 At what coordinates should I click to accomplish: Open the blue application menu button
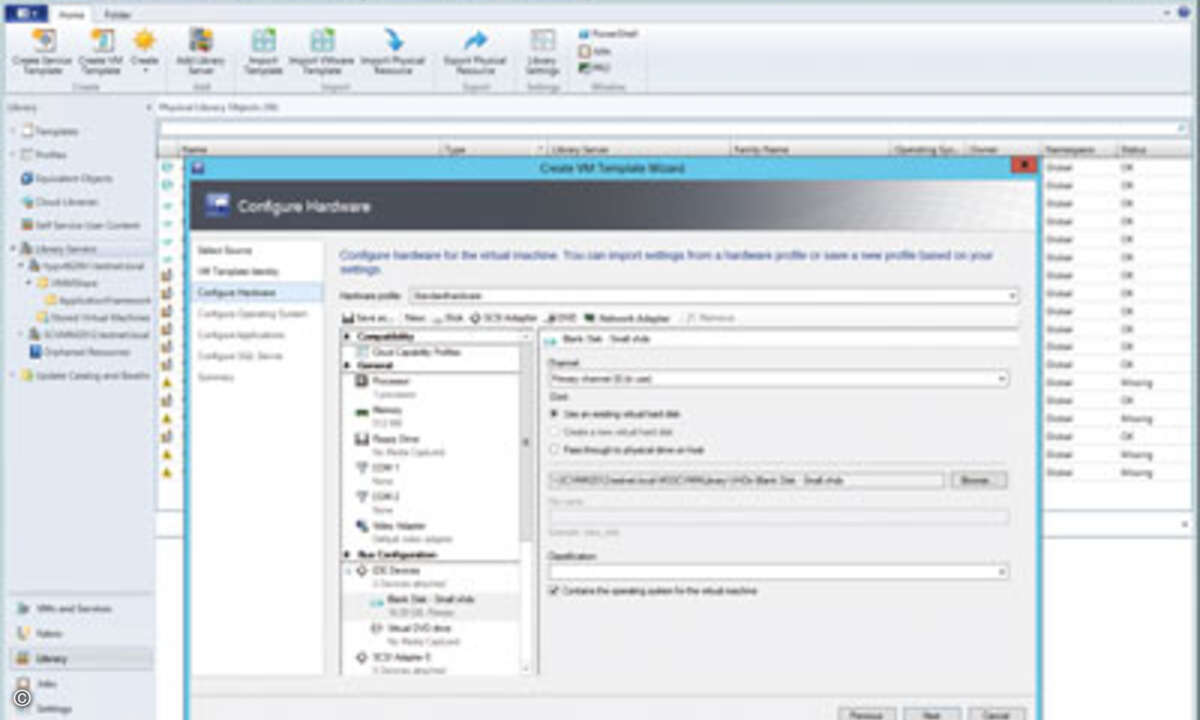(x=26, y=14)
